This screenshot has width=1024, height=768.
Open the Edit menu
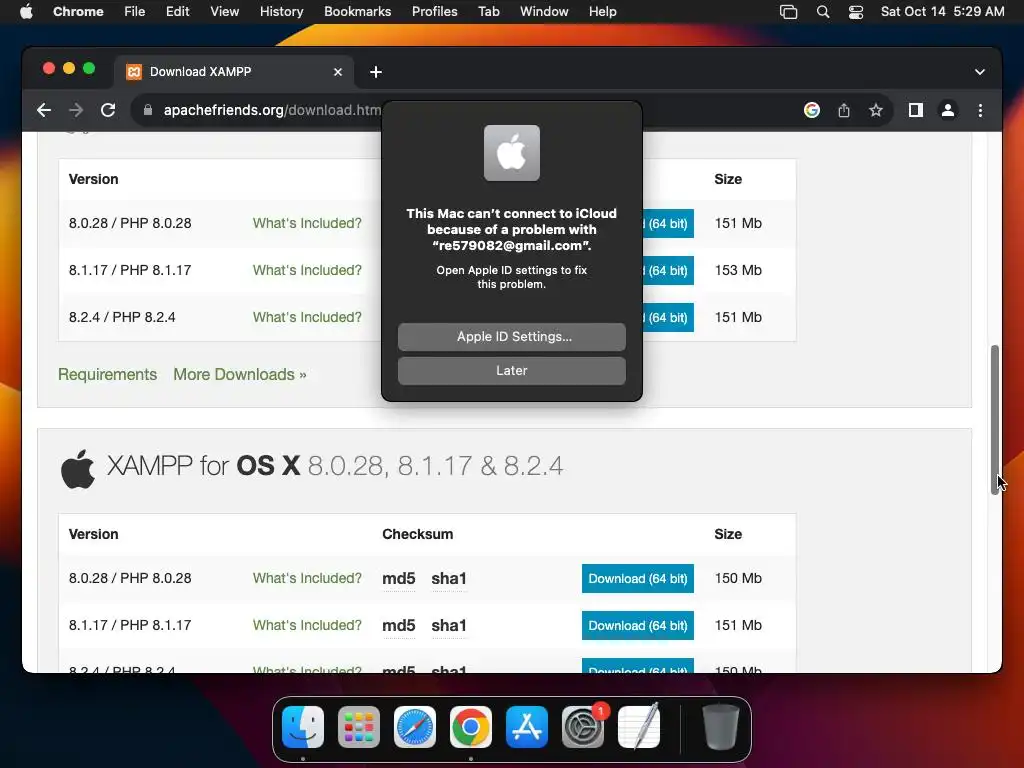coord(177,11)
